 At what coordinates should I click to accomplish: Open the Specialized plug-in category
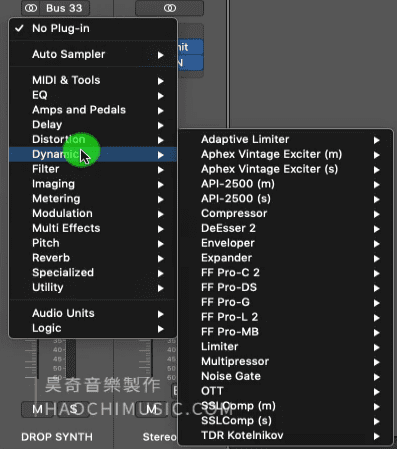93,273
